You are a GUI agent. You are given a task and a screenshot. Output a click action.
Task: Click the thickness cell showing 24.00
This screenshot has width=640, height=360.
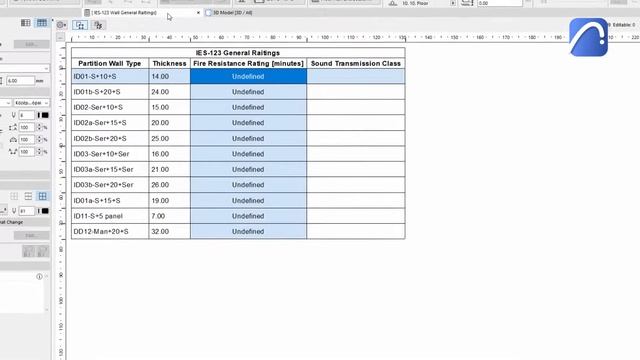169,92
